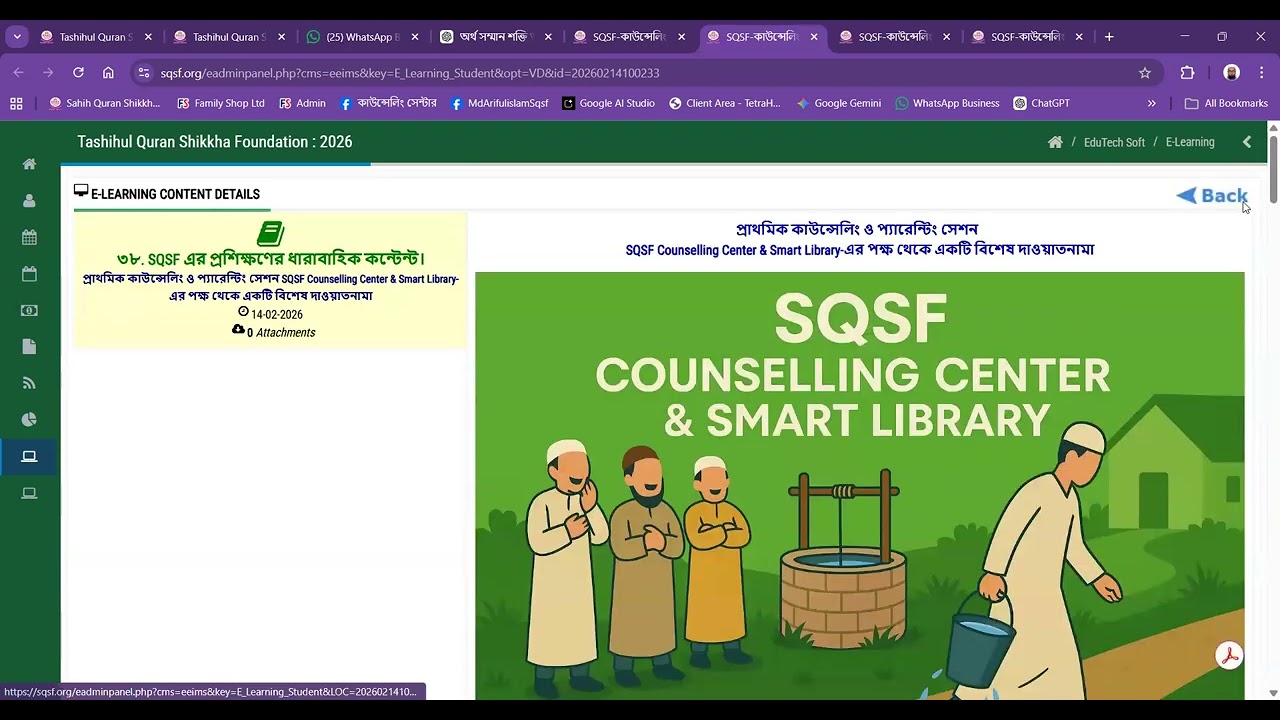Open the Chrome three-dot menu
This screenshot has height=720, width=1280.
(x=1261, y=73)
